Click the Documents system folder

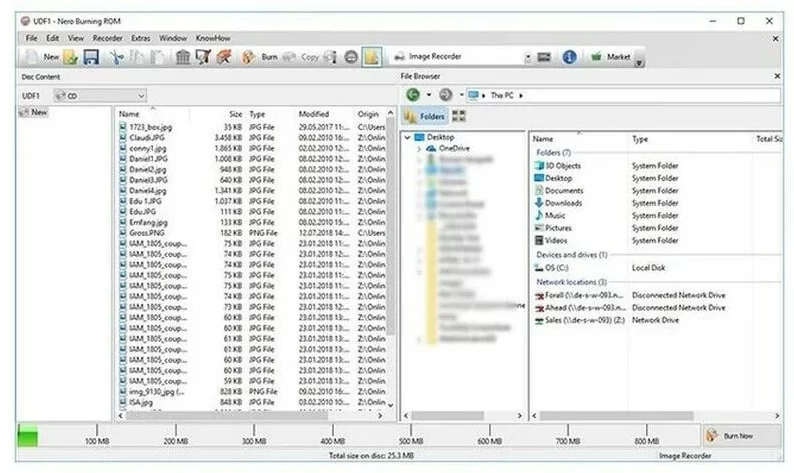click(x=564, y=190)
